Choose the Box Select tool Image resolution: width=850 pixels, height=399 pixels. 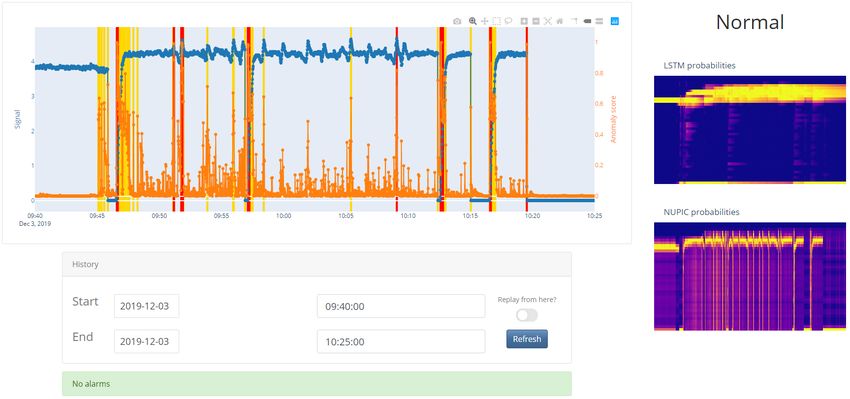pyautogui.click(x=497, y=21)
